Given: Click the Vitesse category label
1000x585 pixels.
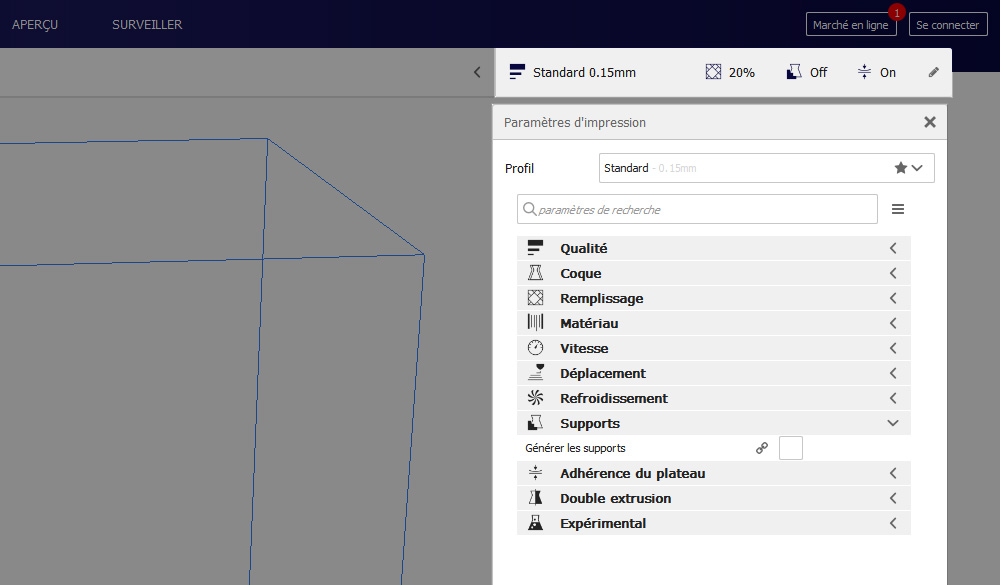Looking at the screenshot, I should (x=584, y=348).
